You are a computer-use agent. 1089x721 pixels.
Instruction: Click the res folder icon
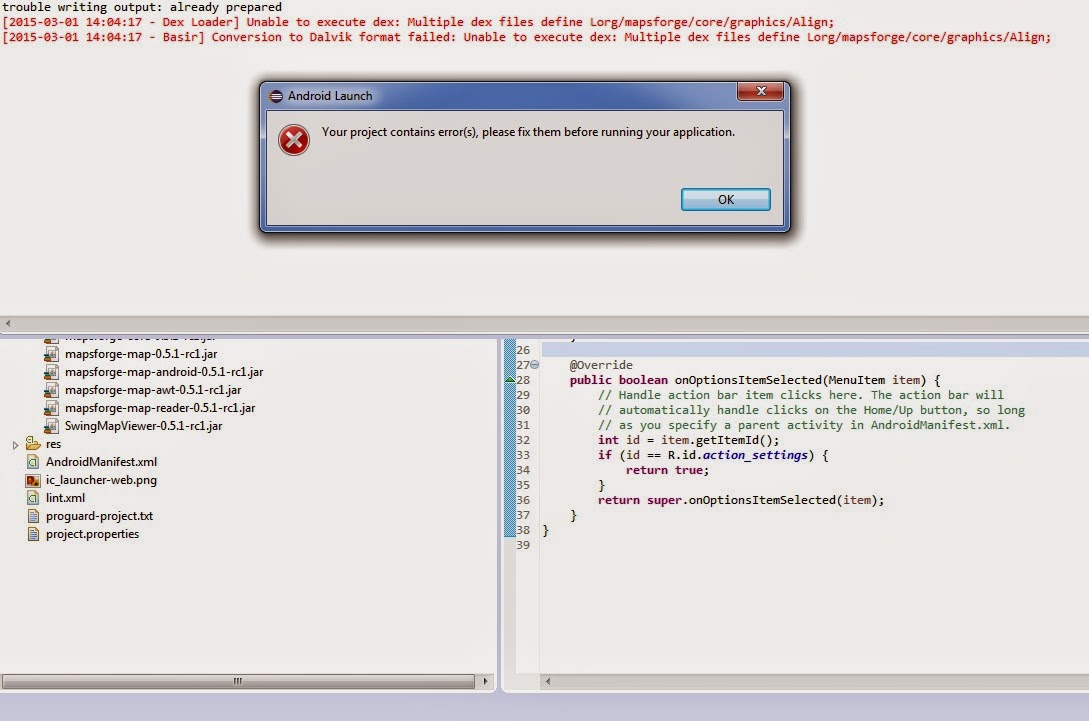pos(33,443)
